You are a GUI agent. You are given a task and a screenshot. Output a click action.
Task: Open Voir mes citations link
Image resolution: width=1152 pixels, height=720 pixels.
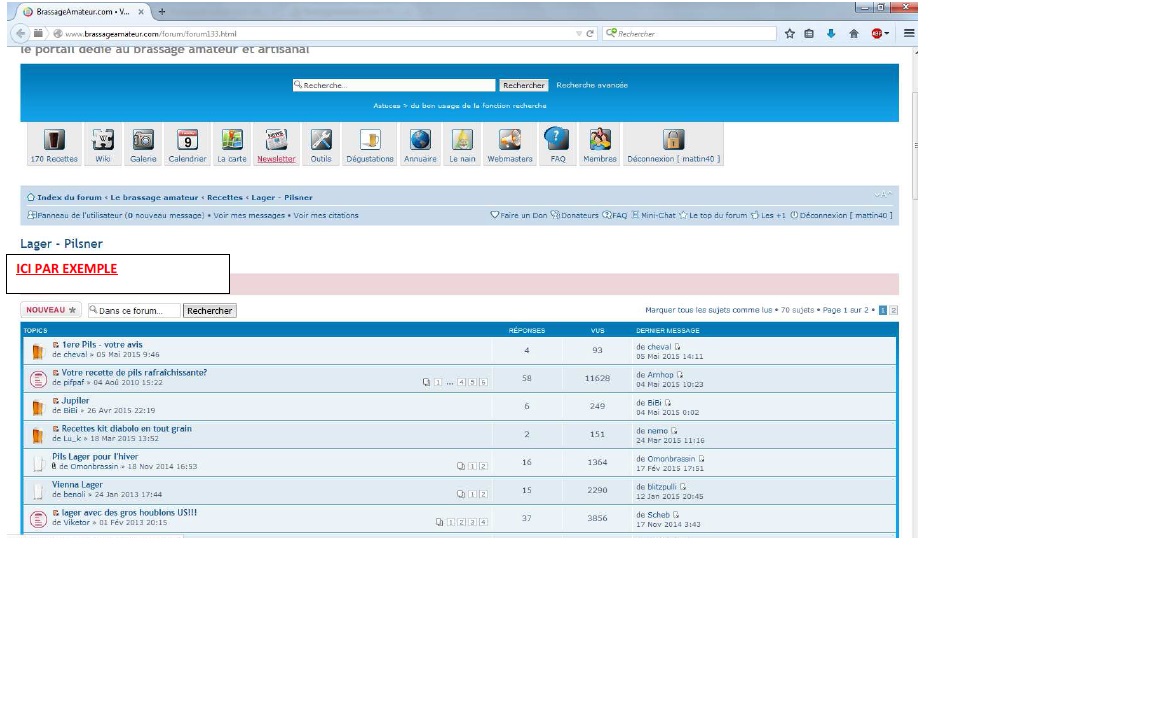coord(326,215)
